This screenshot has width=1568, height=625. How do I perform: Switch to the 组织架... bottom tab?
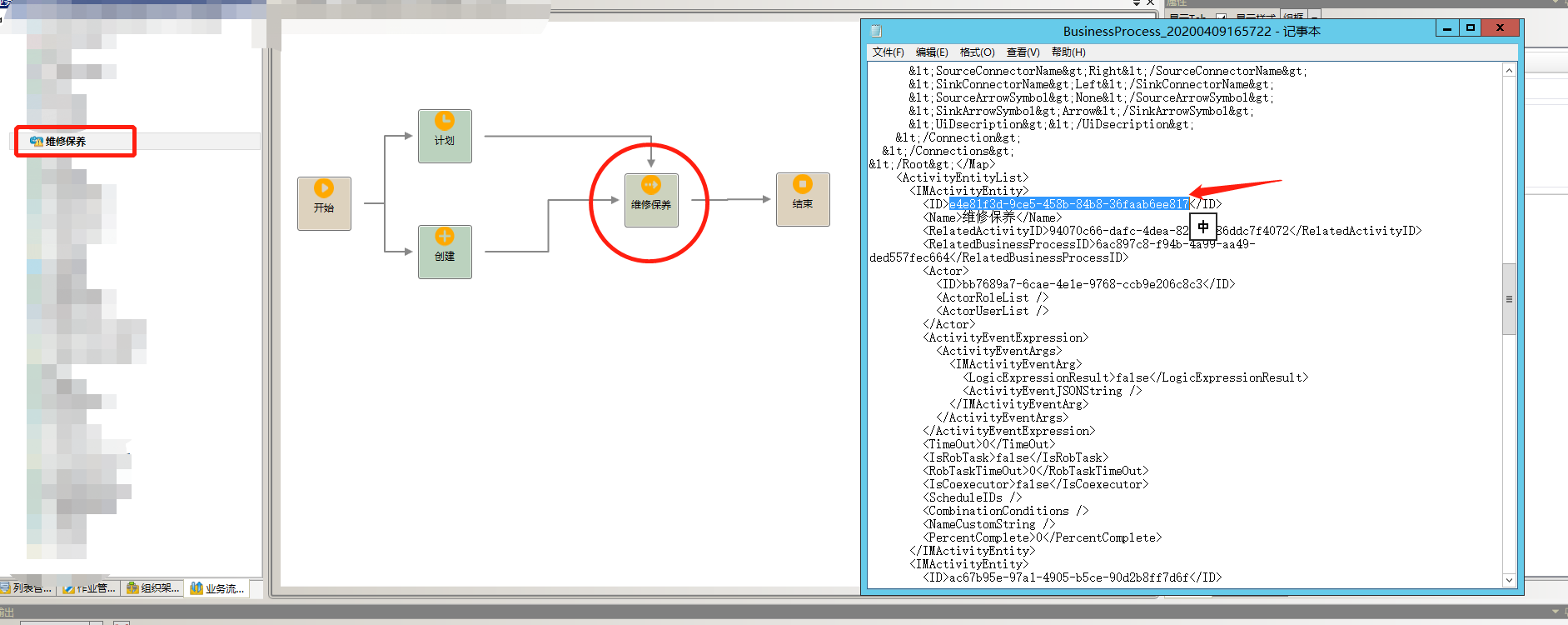(152, 588)
